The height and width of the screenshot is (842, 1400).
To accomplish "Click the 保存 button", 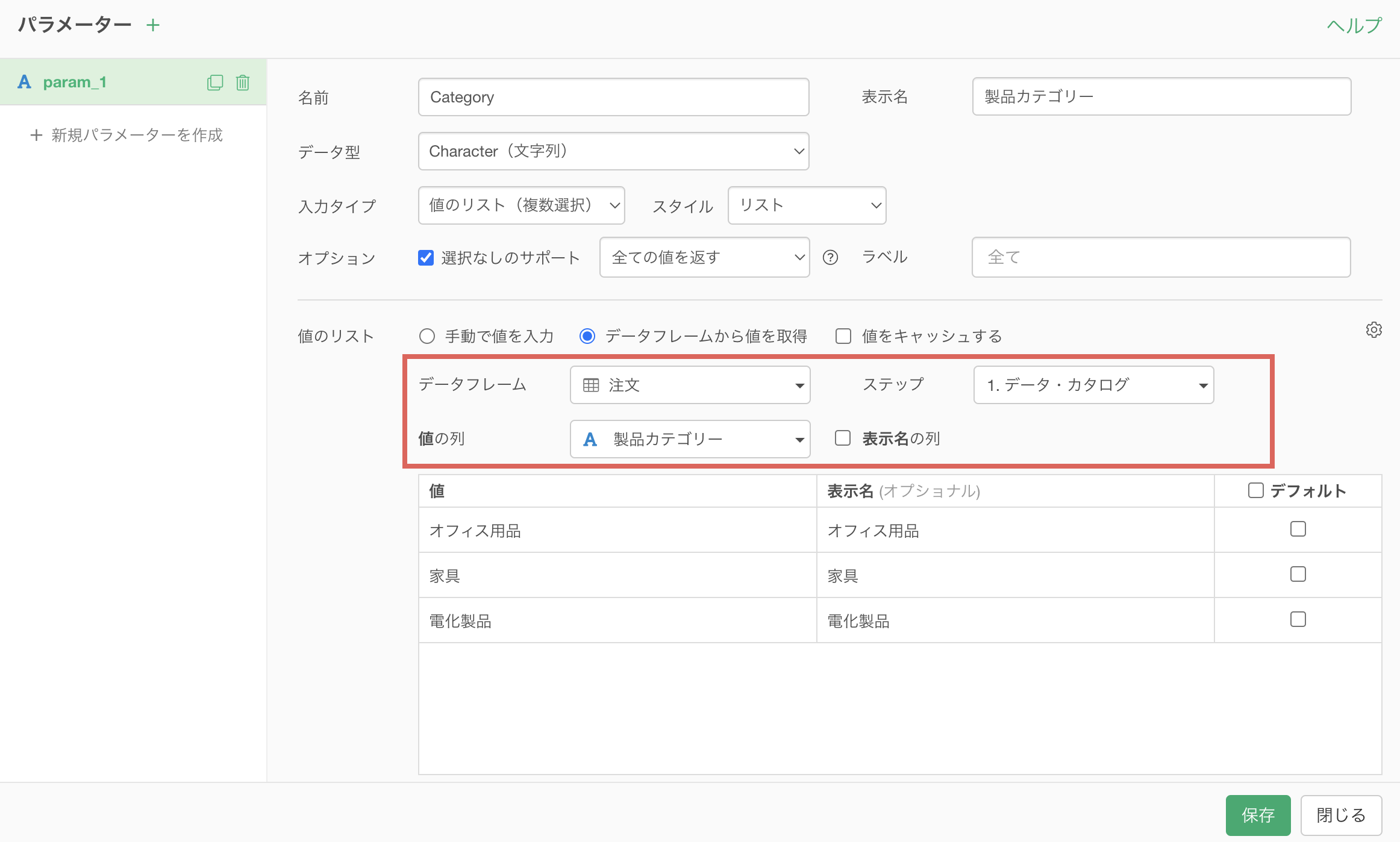I will click(1258, 815).
